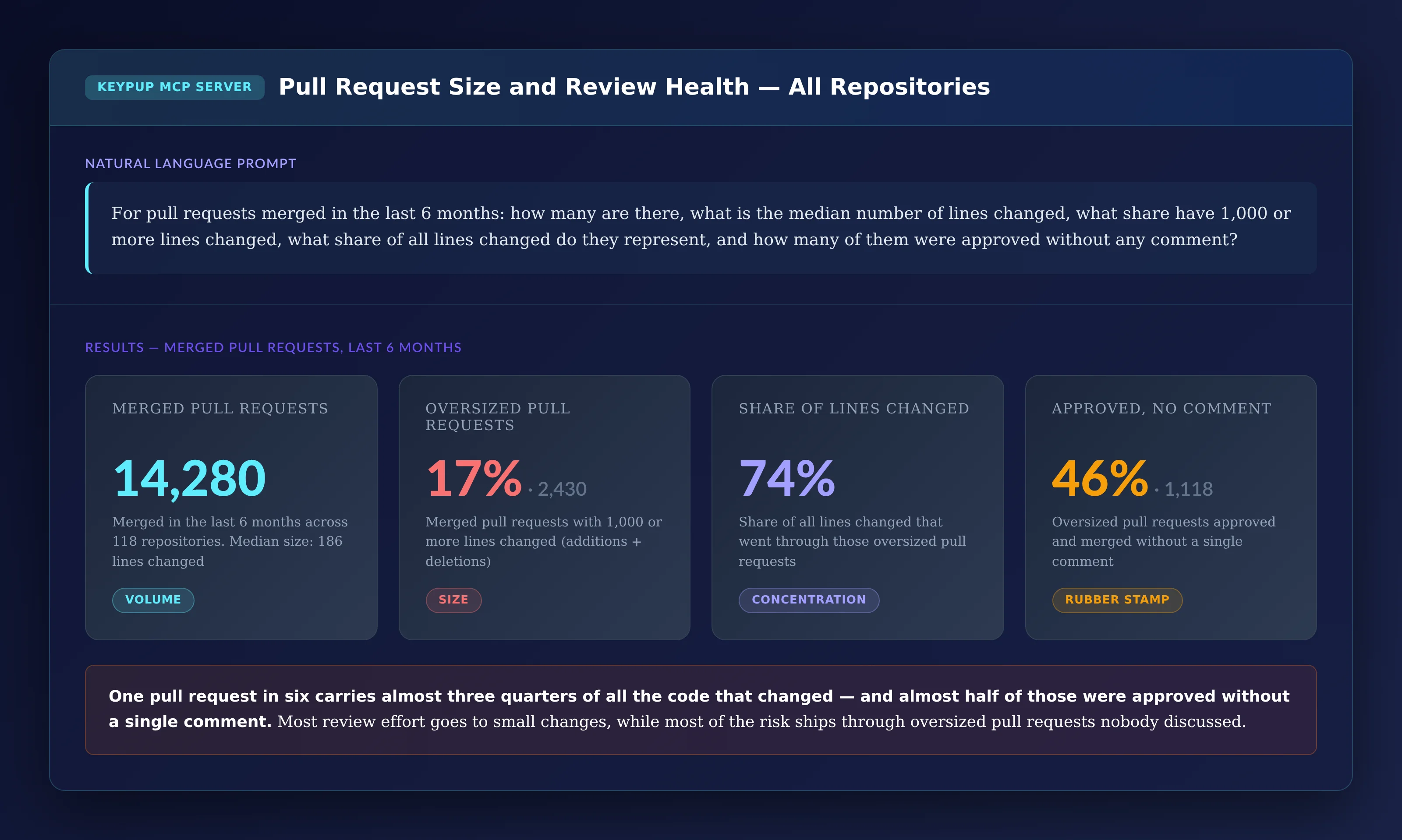Click the Median size 186 lines description
Viewport: 1402px width, 840px height.
tap(230, 541)
